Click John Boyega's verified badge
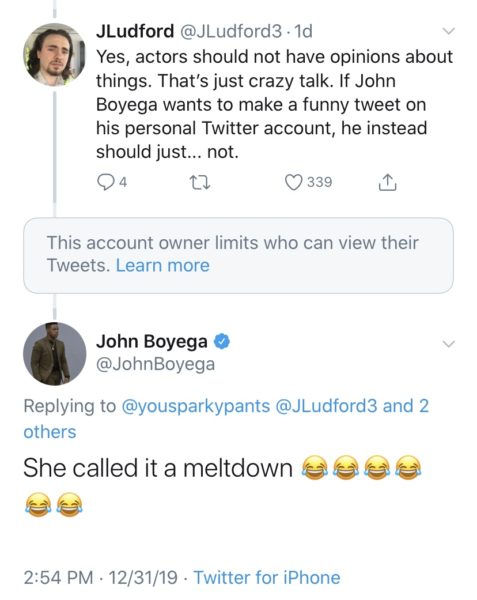The height and width of the screenshot is (600, 477). (x=222, y=341)
